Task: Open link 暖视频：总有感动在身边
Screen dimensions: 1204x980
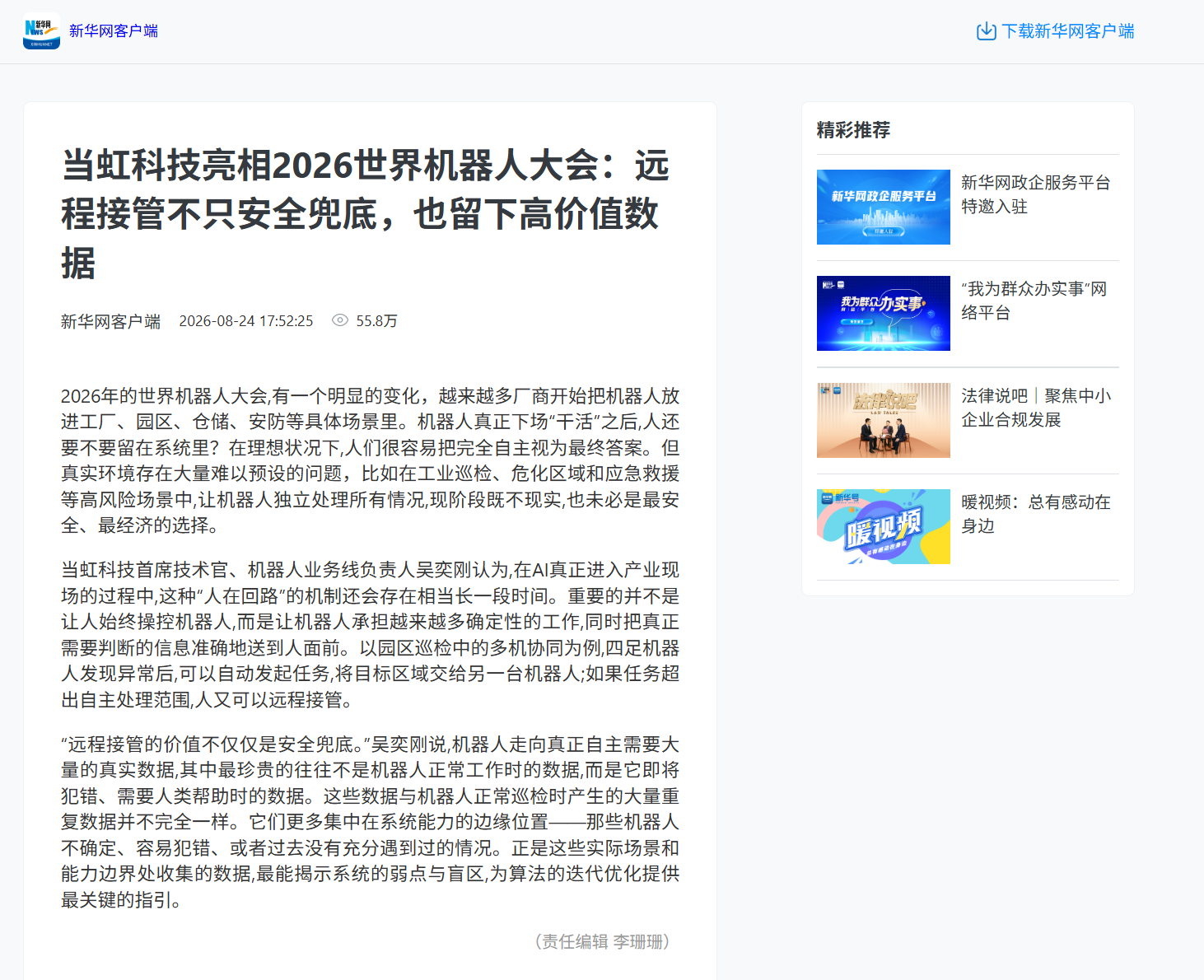Action: 1036,514
